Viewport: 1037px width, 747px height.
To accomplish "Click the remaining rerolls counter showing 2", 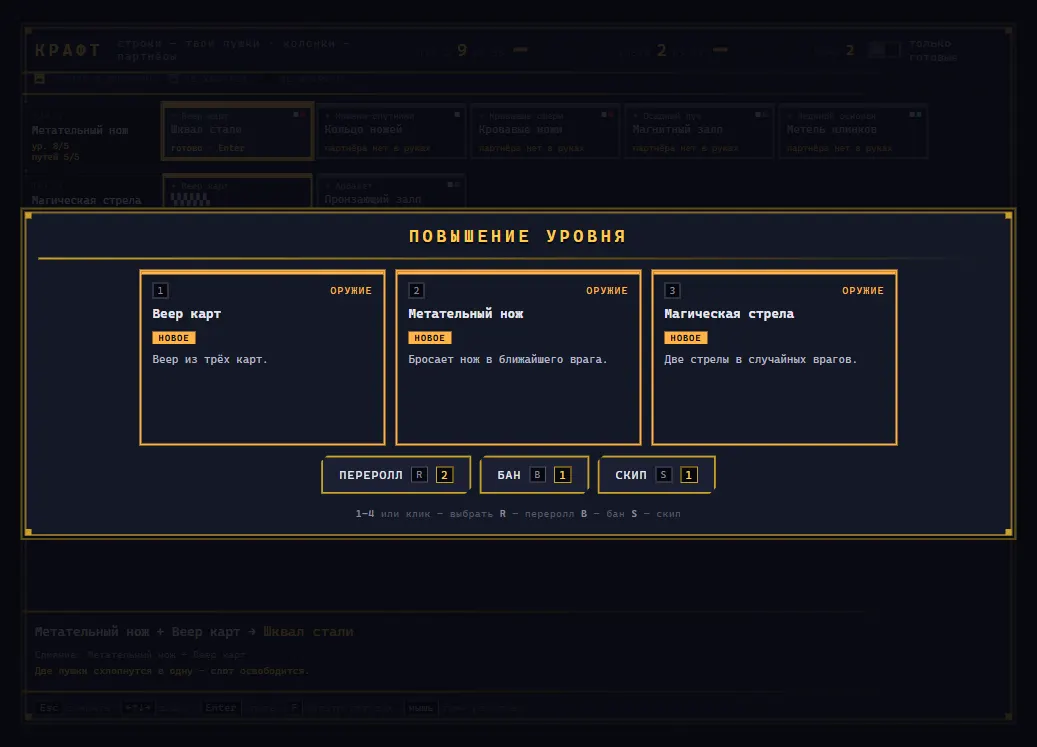I will click(x=444, y=475).
